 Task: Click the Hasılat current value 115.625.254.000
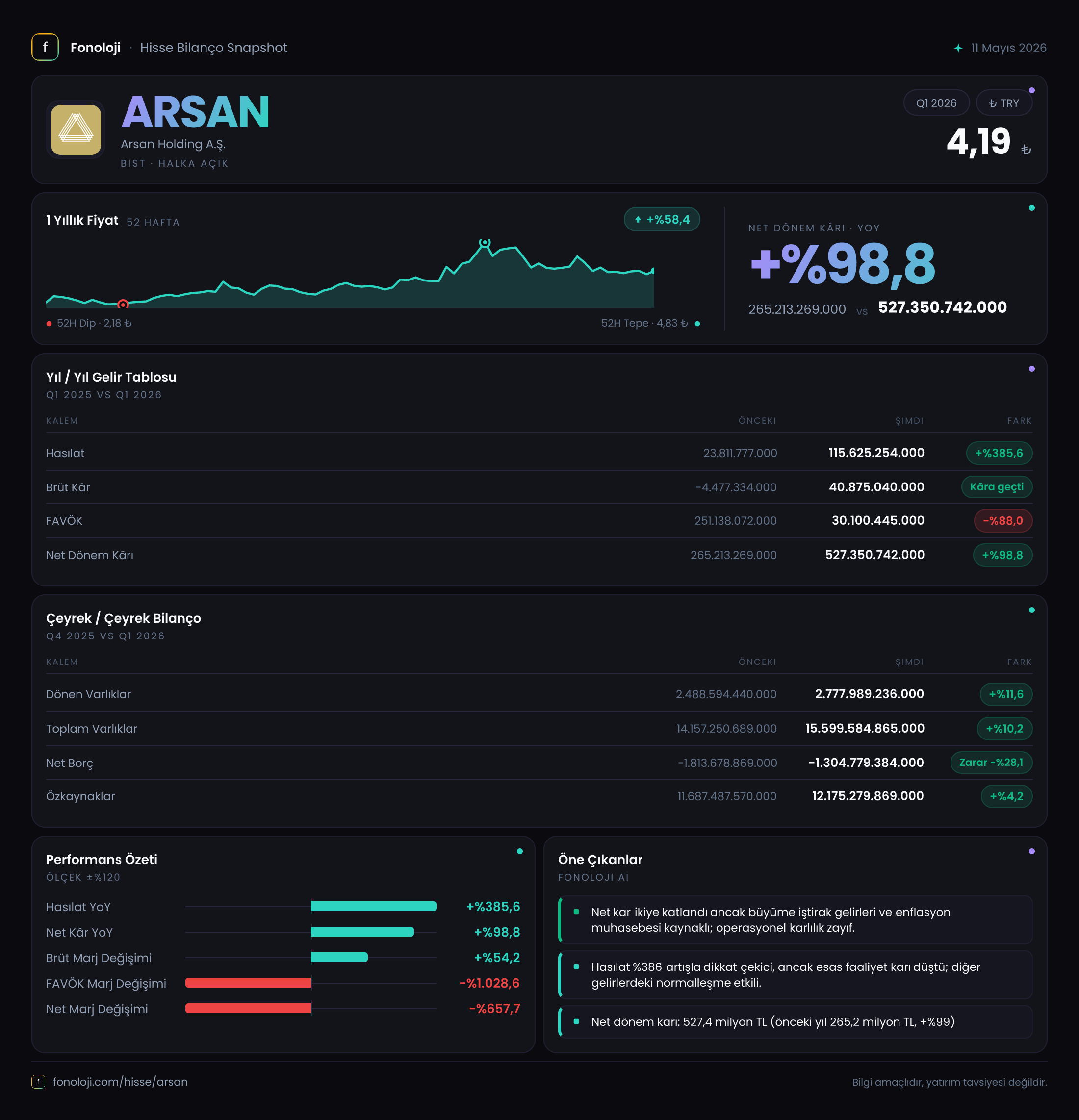point(876,453)
